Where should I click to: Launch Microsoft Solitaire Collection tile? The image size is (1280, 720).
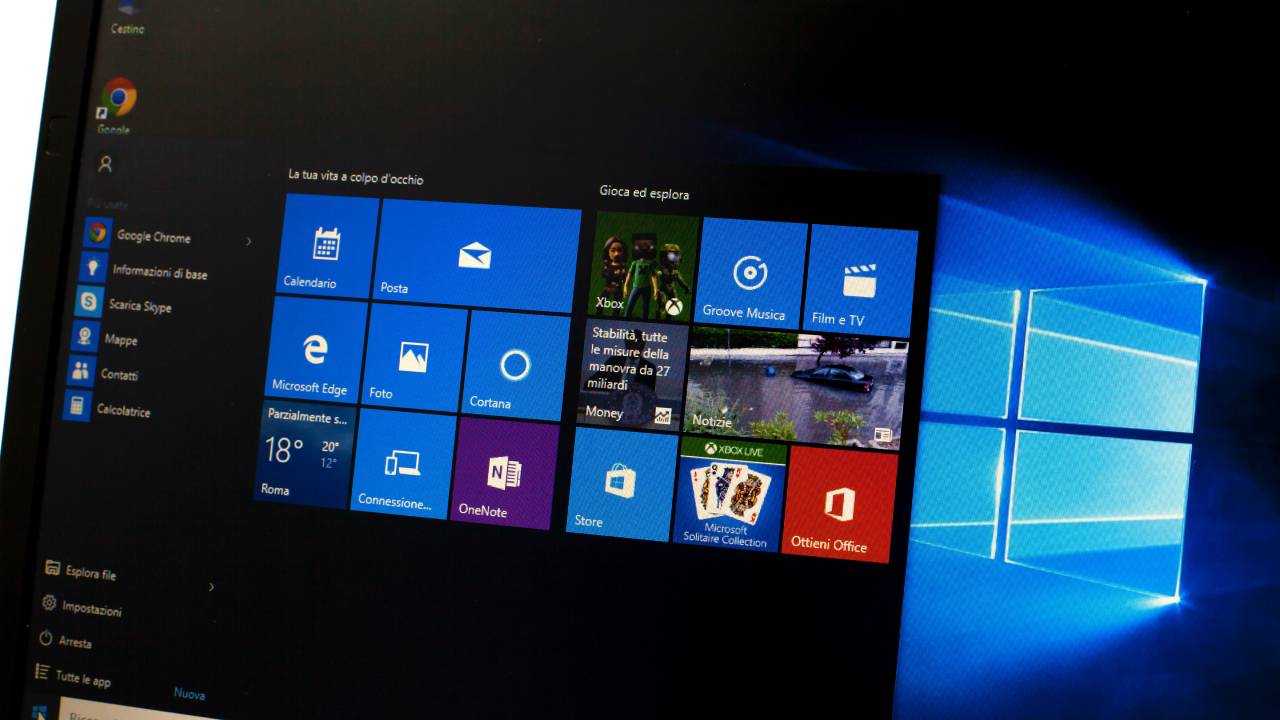pyautogui.click(x=729, y=493)
